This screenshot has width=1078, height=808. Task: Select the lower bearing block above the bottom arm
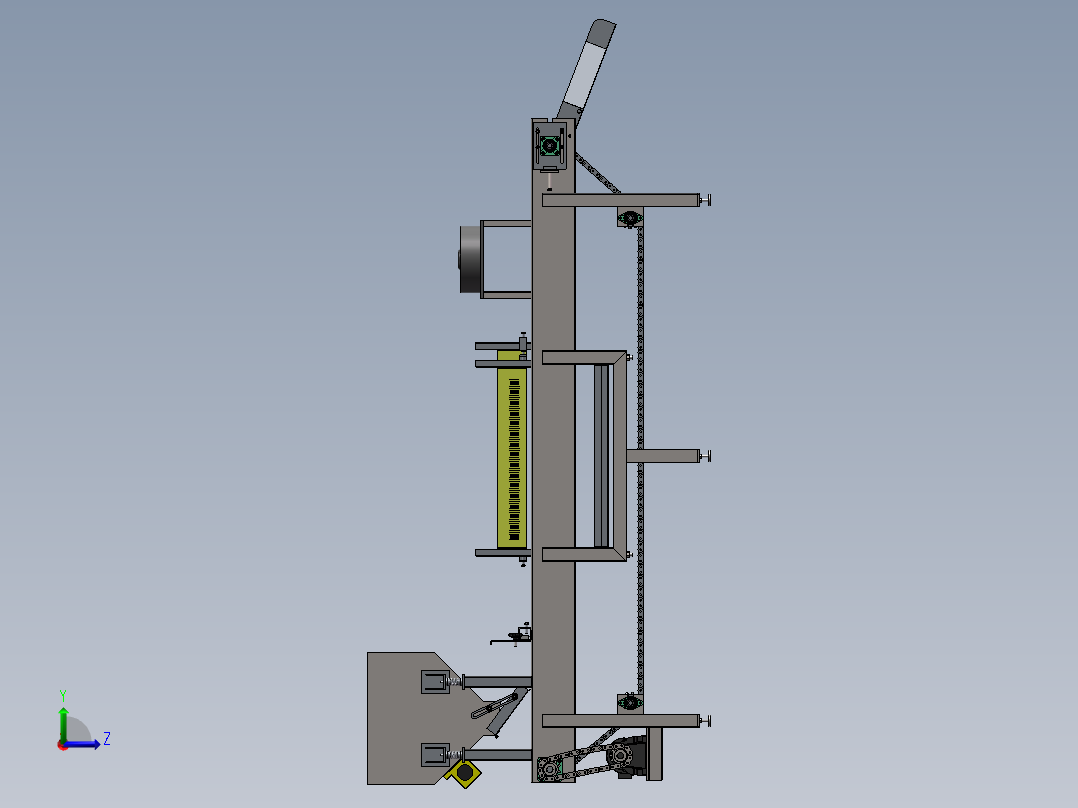click(x=630, y=703)
